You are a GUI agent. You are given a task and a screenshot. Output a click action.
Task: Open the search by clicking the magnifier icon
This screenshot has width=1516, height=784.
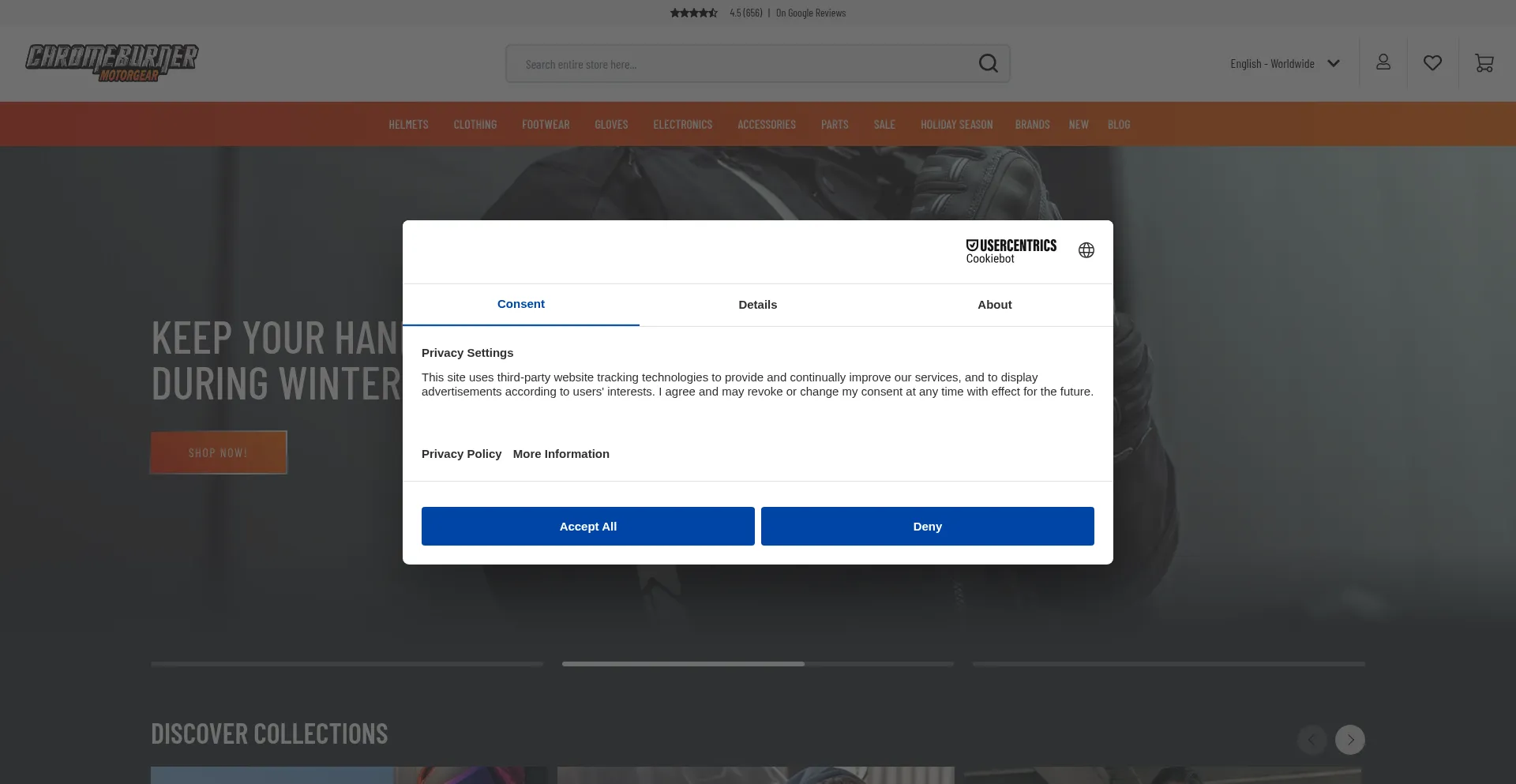pos(988,63)
